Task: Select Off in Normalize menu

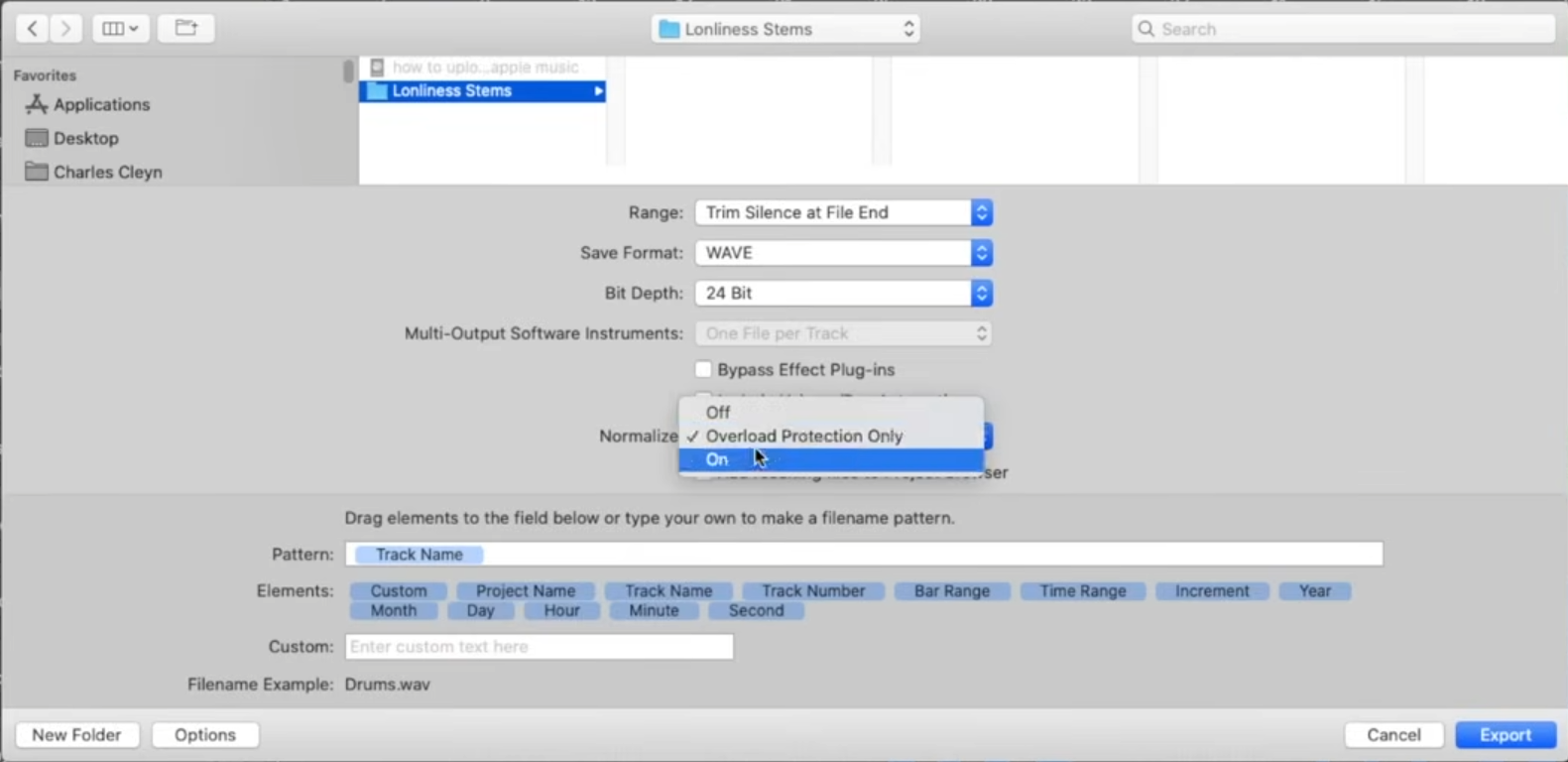Action: click(x=831, y=412)
